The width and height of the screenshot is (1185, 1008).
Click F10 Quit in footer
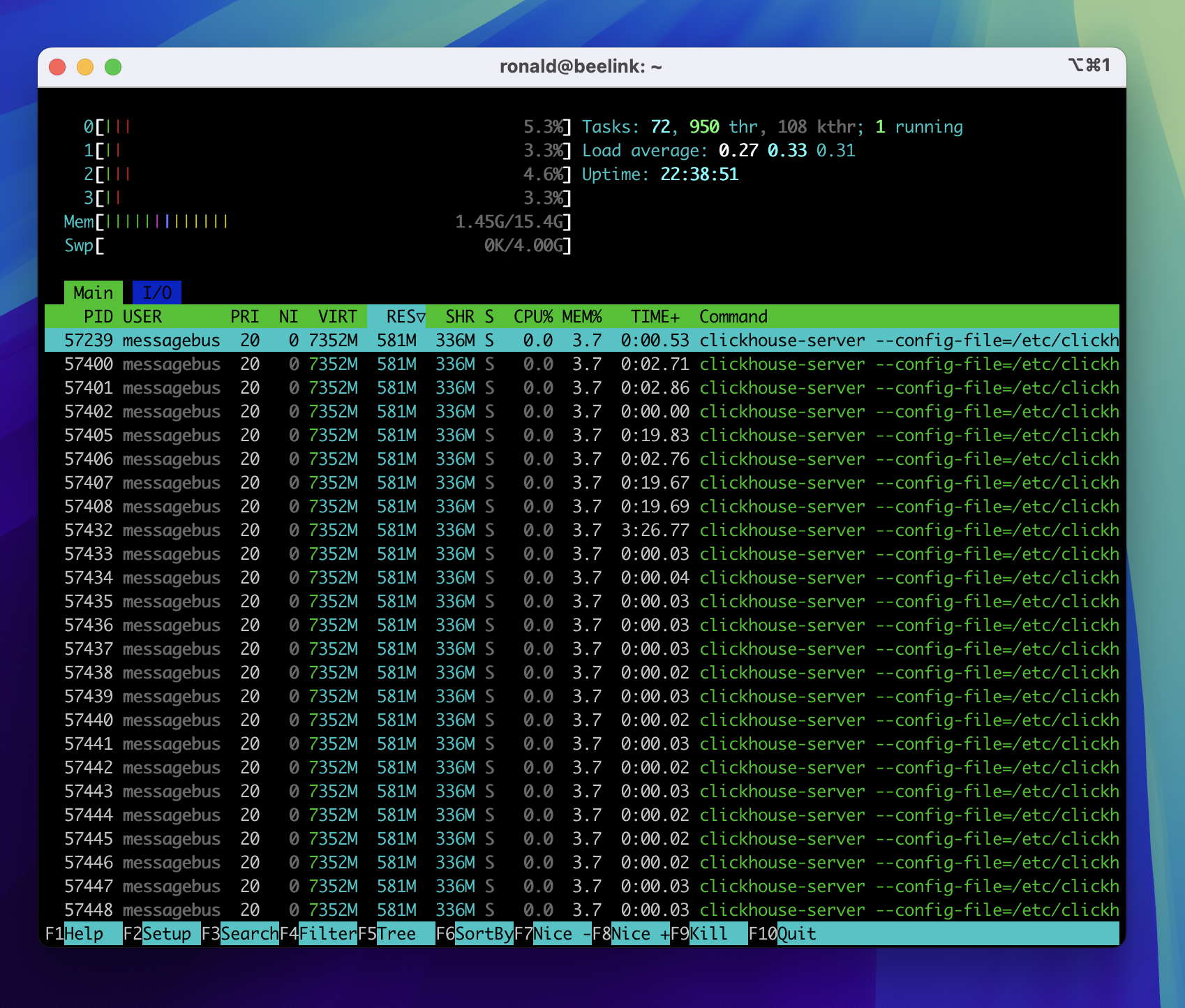pos(782,933)
